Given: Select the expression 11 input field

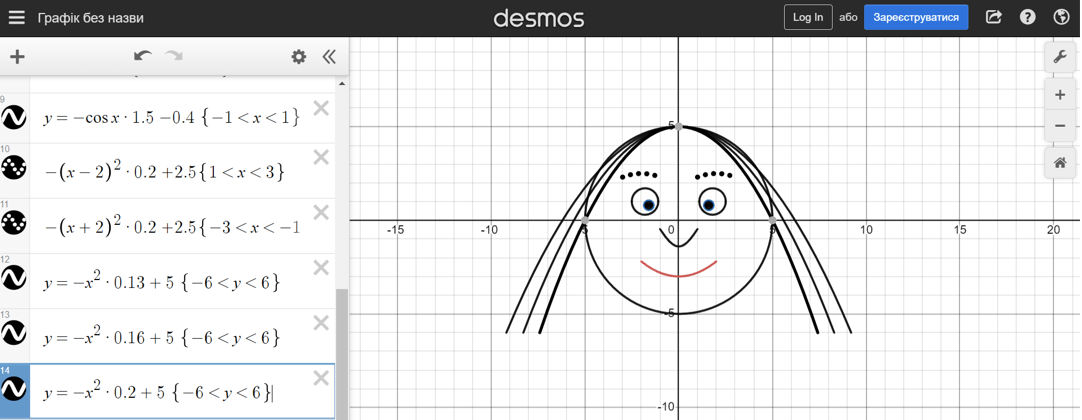Looking at the screenshot, I should tap(170, 227).
